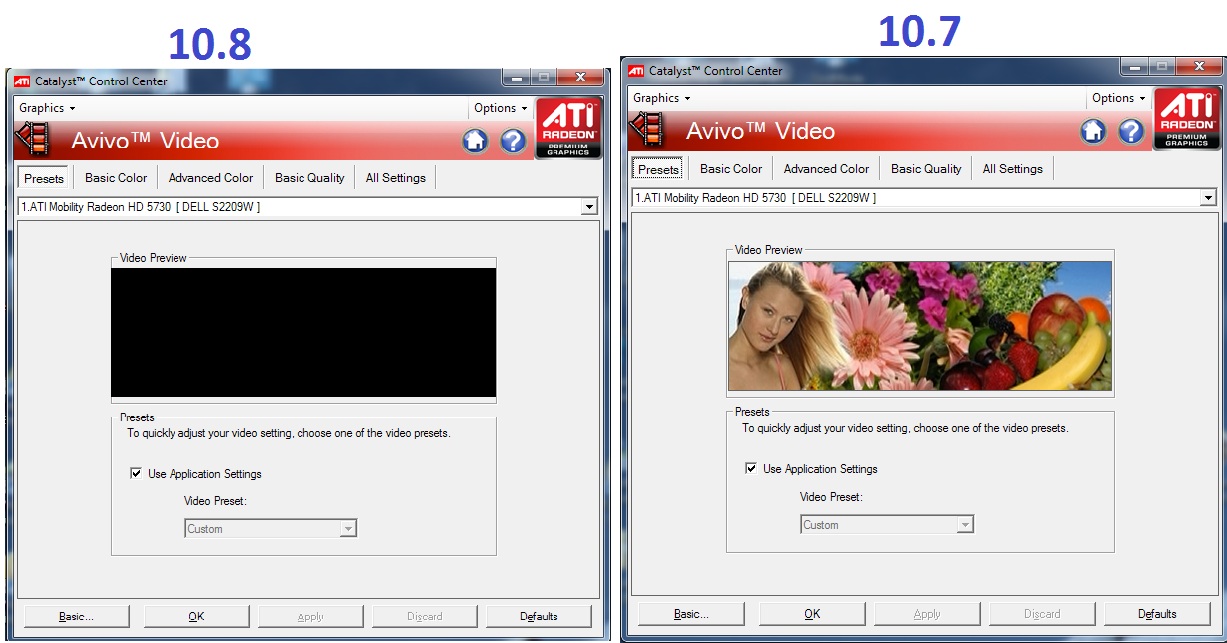Screen dimensions: 1227x643
Task: Click the black video preview in the 10.8 window
Action: (303, 332)
